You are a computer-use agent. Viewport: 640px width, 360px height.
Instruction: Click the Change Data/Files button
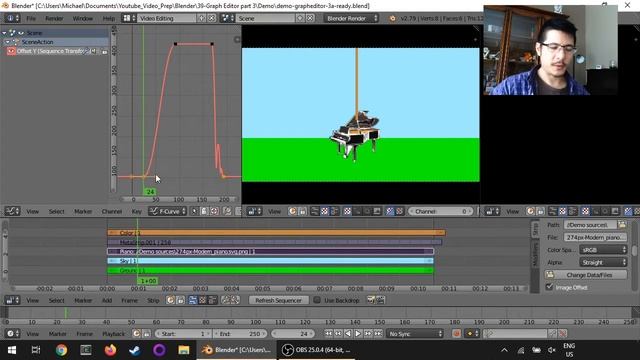[x=586, y=275]
